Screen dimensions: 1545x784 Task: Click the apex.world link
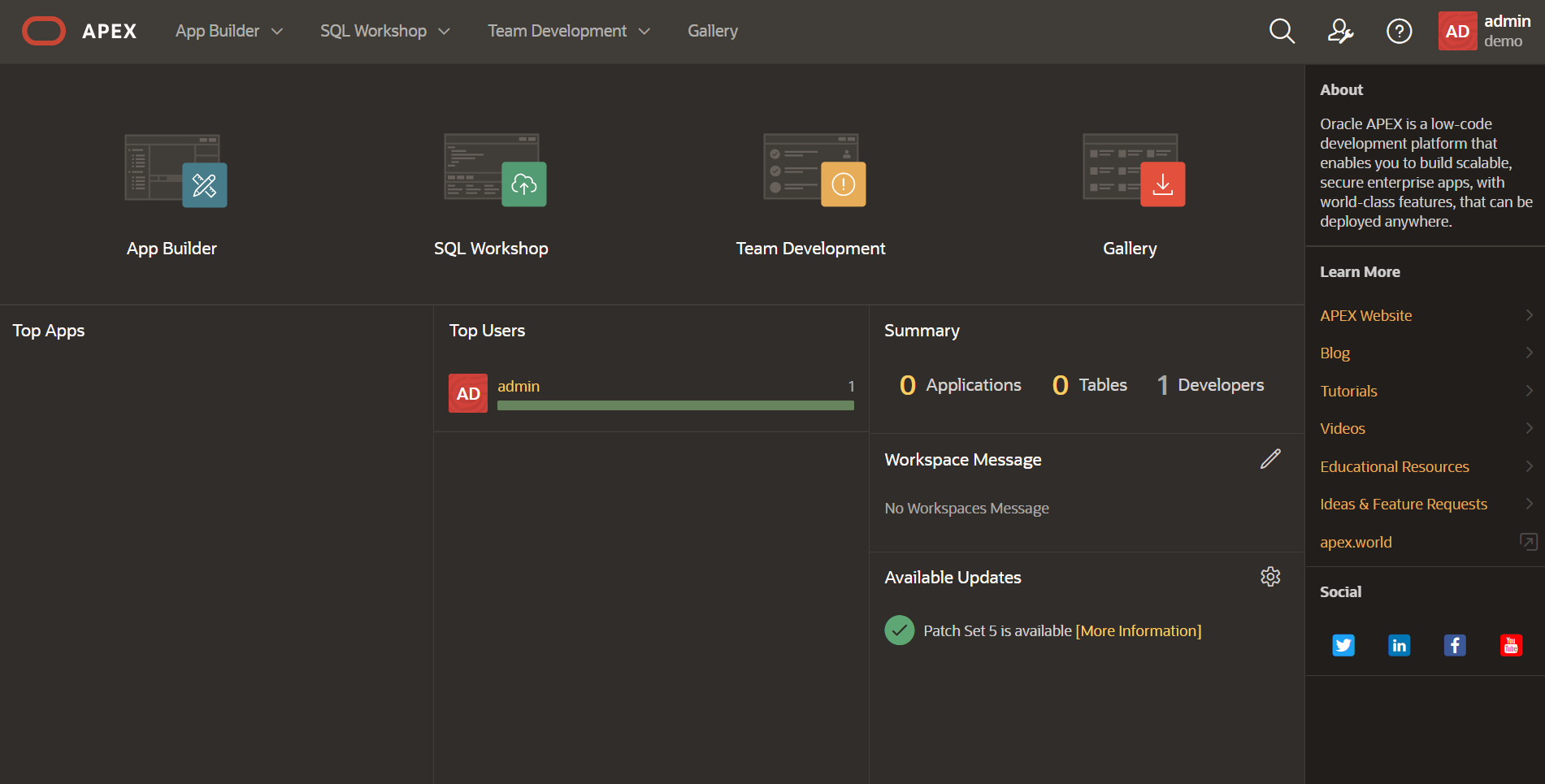tap(1355, 542)
